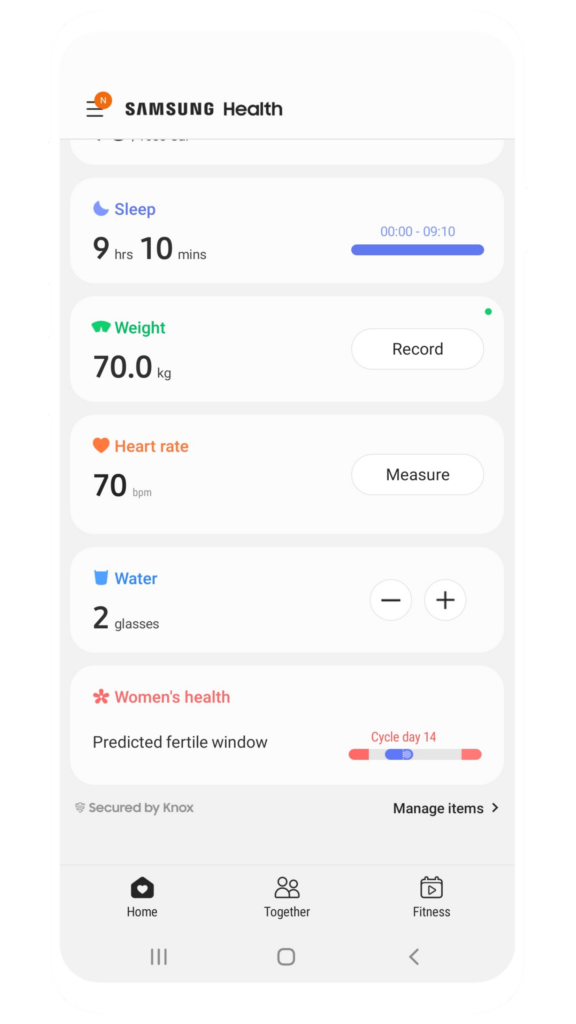The height and width of the screenshot is (1024, 576).
Task: Switch to the Fitness tab
Action: pos(431,897)
